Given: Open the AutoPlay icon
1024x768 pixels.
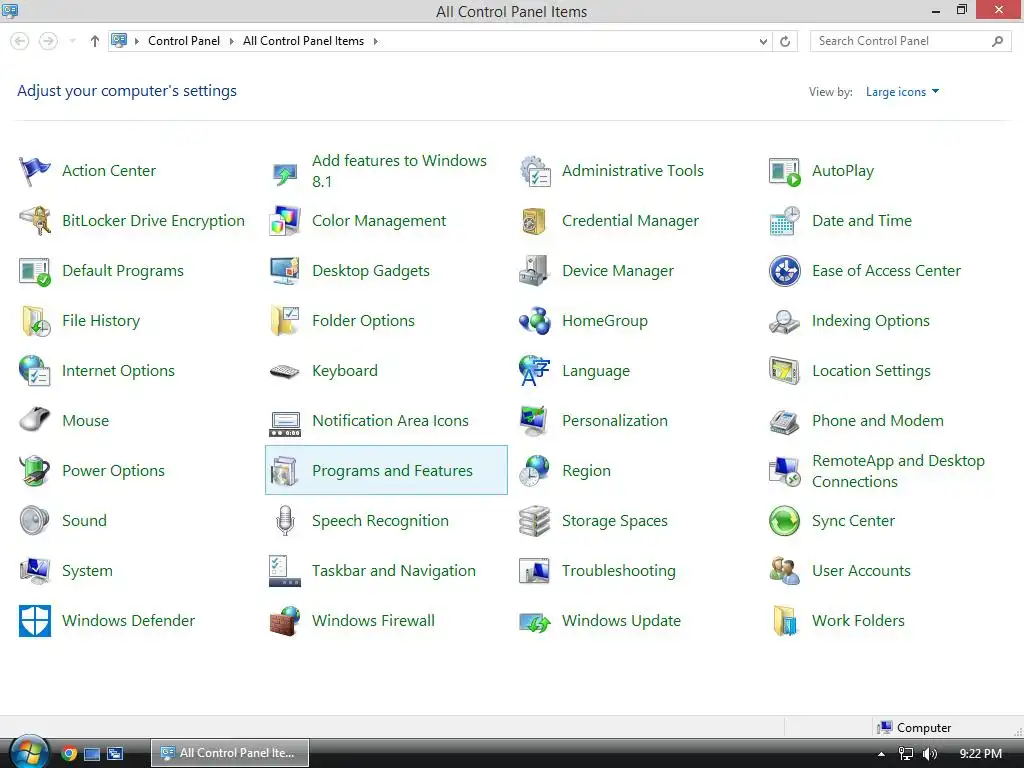Looking at the screenshot, I should [784, 171].
